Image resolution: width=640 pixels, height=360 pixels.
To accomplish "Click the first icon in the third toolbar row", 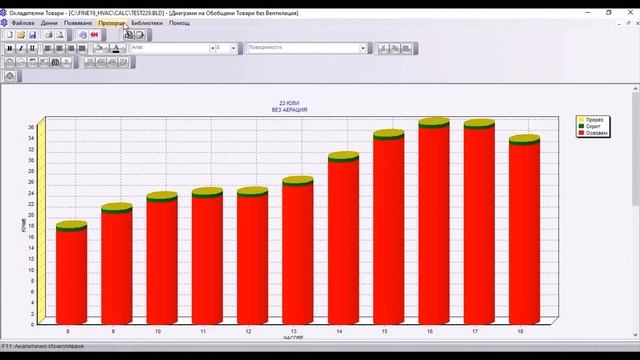I will [x=10, y=62].
